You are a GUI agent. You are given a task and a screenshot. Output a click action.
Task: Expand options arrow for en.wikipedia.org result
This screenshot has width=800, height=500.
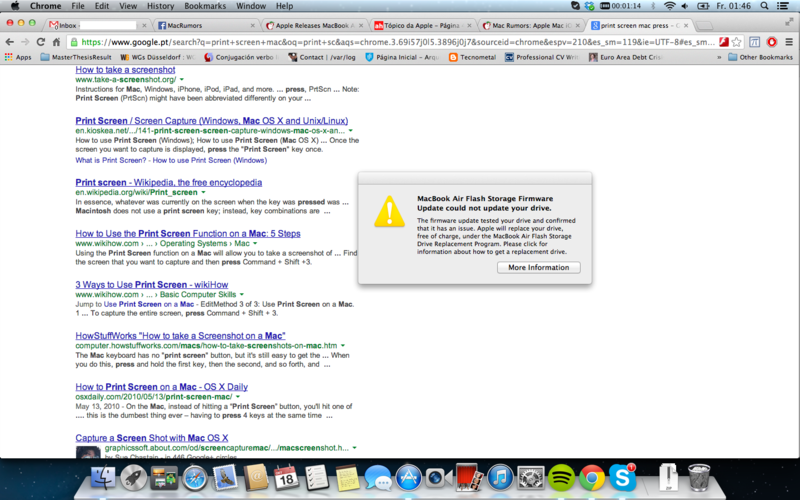pyautogui.click(x=203, y=192)
